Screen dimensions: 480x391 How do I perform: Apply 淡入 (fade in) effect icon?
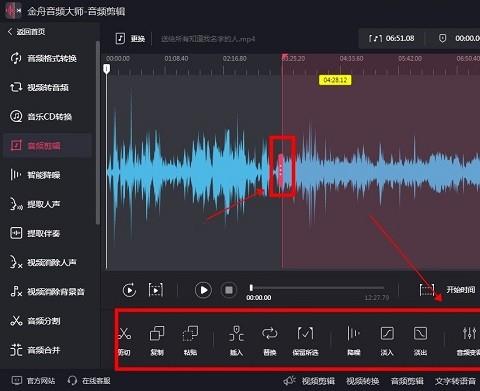(387, 333)
